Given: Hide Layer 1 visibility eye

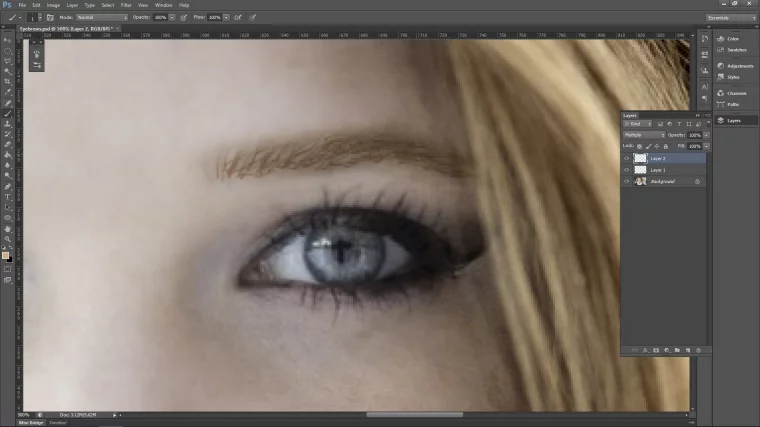Looking at the screenshot, I should tap(627, 170).
